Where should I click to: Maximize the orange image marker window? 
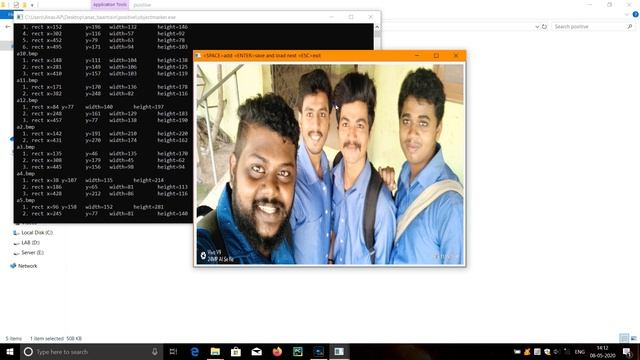point(436,56)
